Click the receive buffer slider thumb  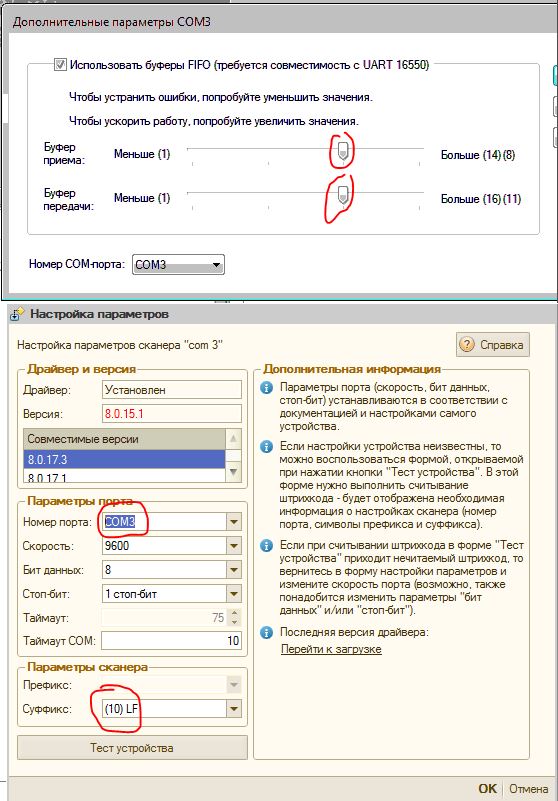pos(343,151)
